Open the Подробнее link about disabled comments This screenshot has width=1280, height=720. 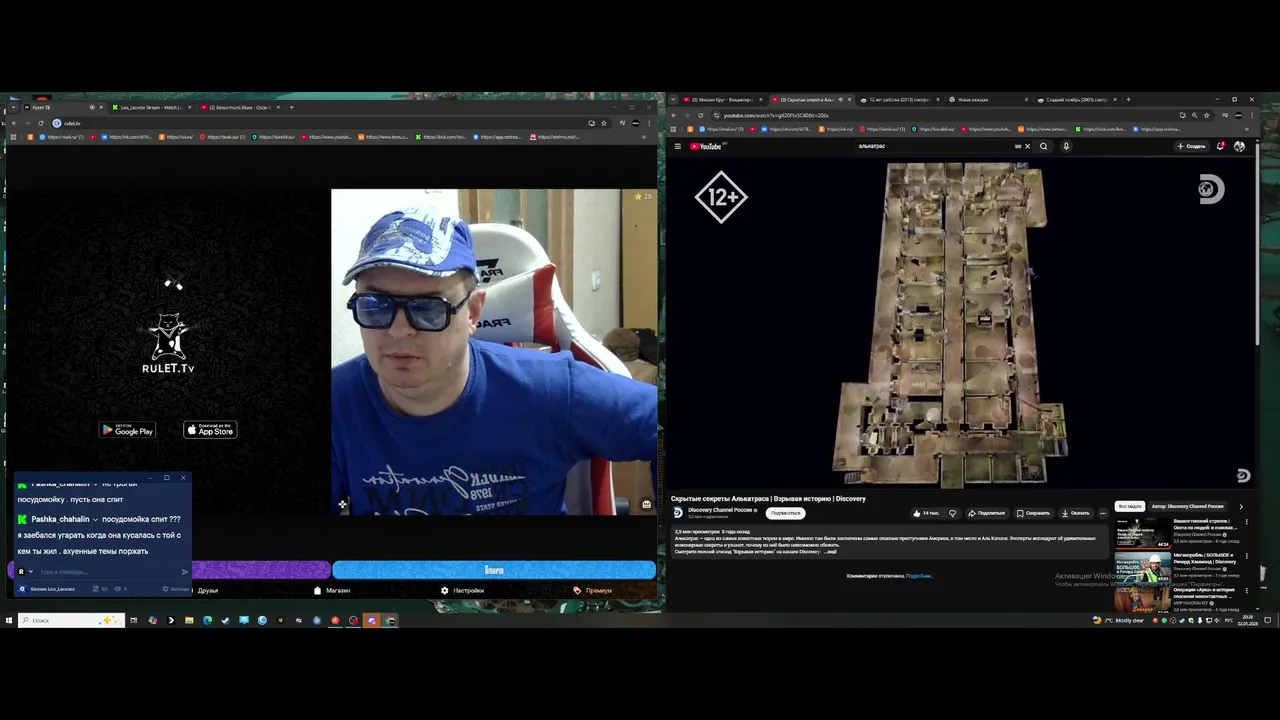pyautogui.click(x=919, y=576)
